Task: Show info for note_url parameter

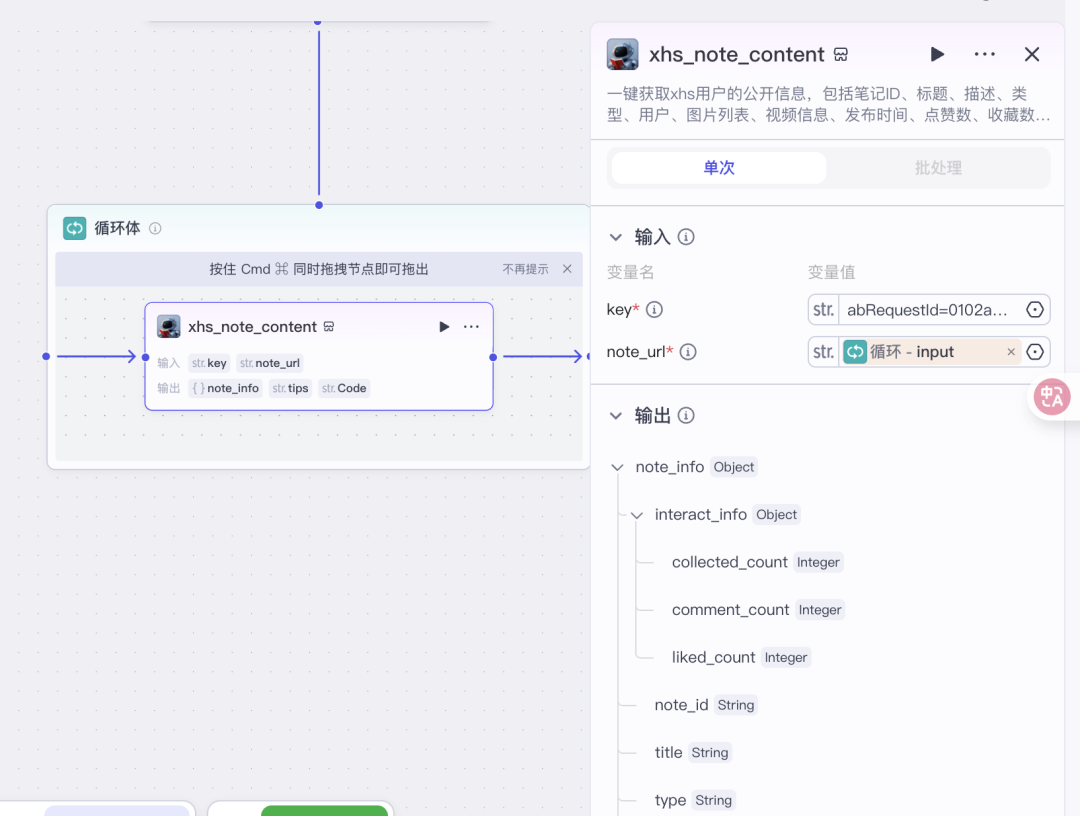Action: click(x=687, y=352)
